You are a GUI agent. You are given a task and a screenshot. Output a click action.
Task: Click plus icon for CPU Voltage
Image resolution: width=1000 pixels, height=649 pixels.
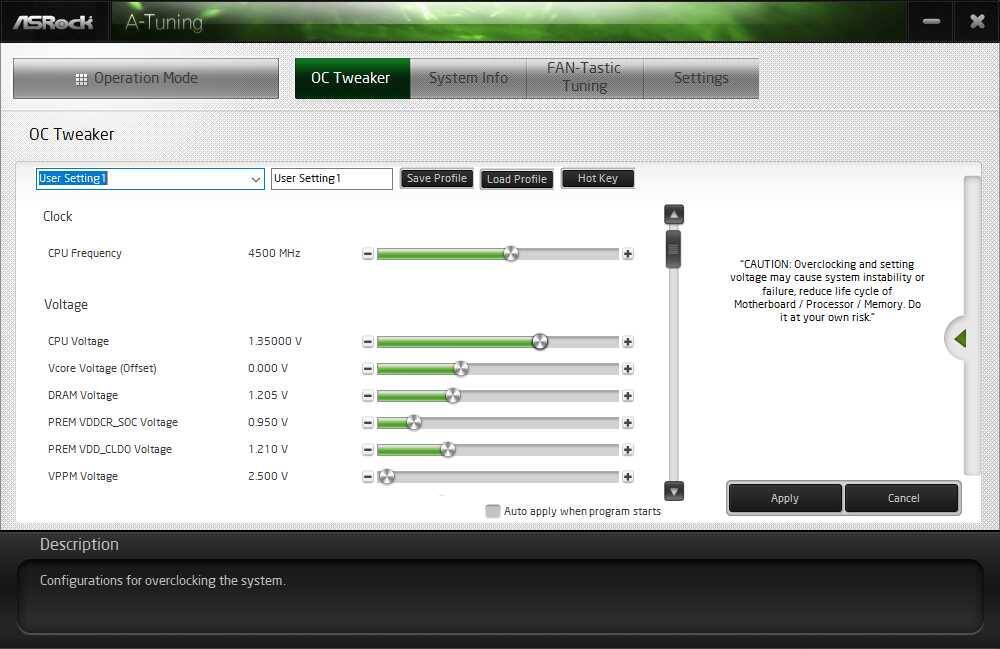point(628,342)
